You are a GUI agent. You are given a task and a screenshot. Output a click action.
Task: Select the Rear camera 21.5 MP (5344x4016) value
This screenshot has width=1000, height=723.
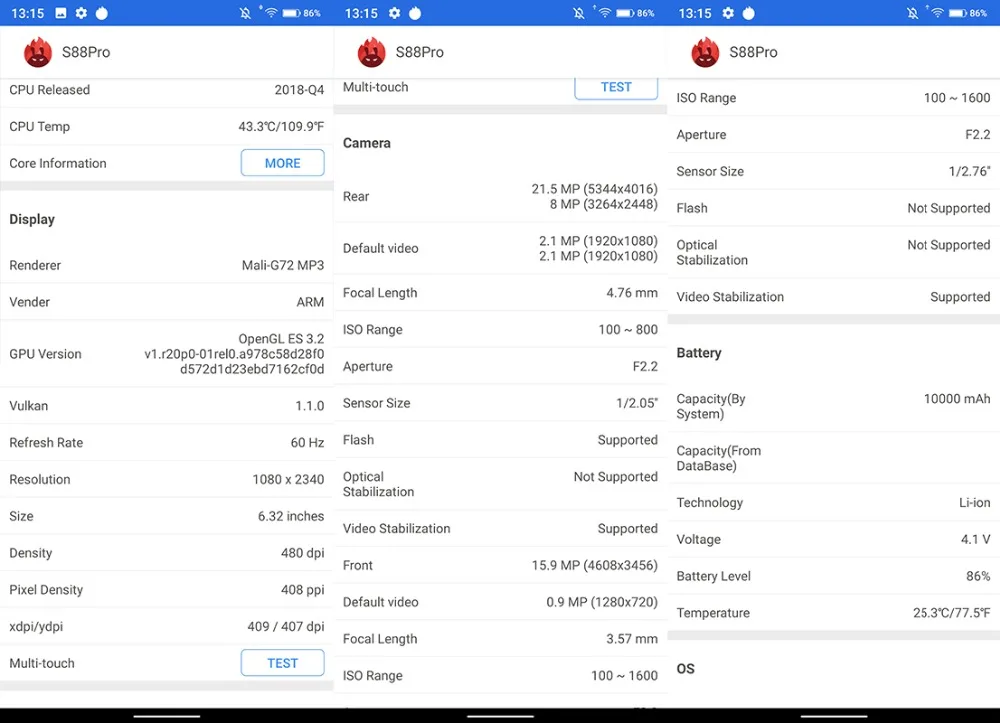pos(594,189)
